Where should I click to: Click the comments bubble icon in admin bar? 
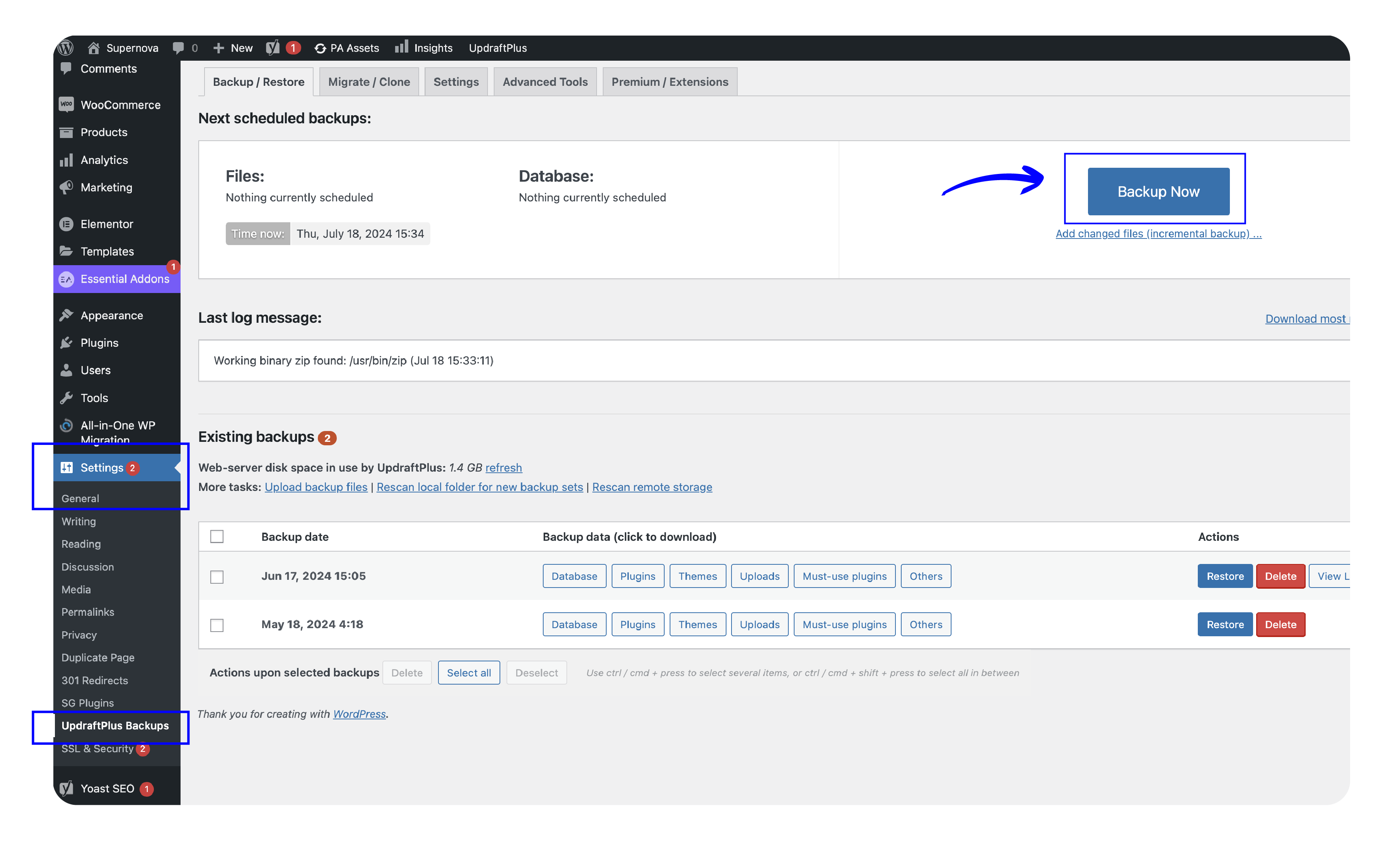pos(179,48)
